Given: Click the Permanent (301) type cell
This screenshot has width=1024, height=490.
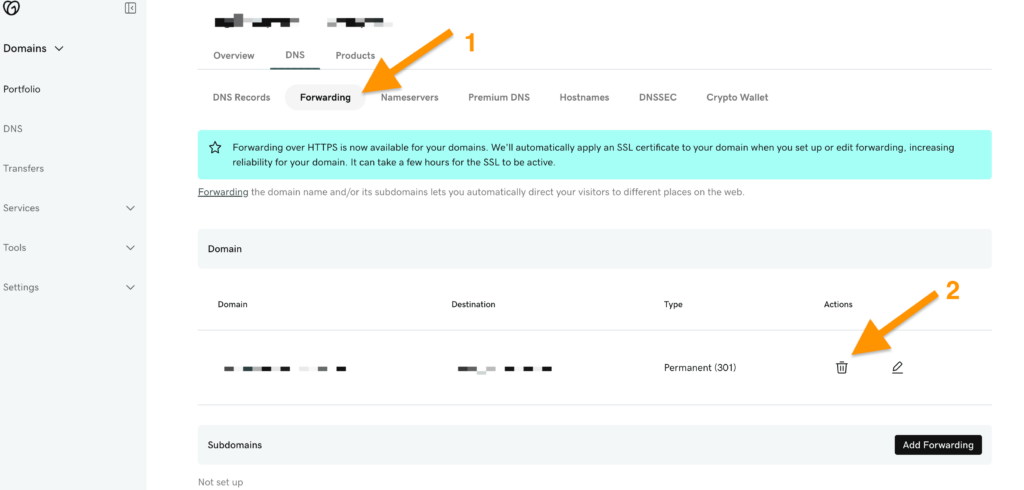Looking at the screenshot, I should click(x=700, y=368).
